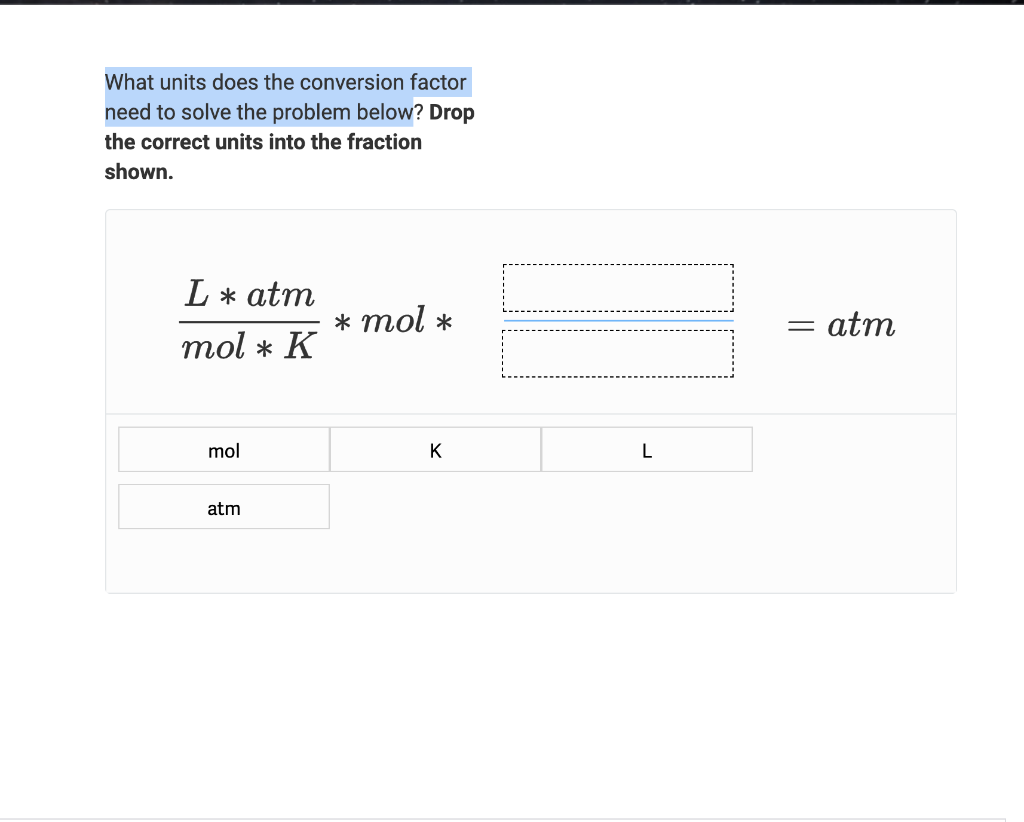Select the L unit tile

tap(646, 450)
